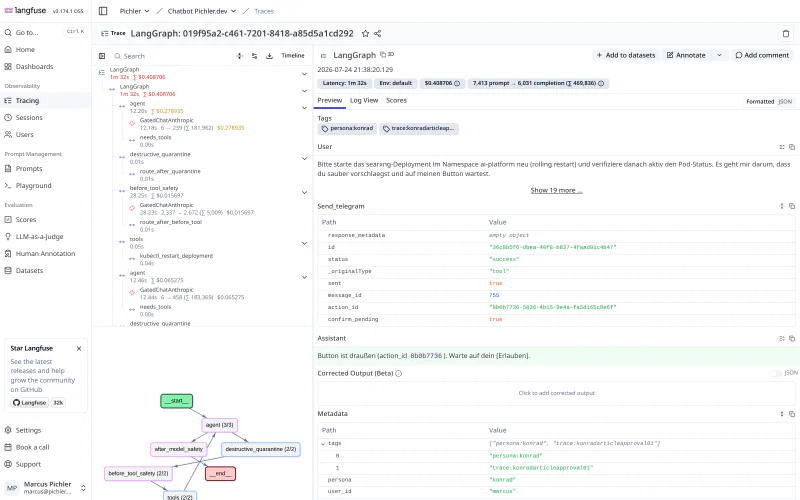Switch the view to Formatted
Screen dimensions: 800x500
pos(760,102)
